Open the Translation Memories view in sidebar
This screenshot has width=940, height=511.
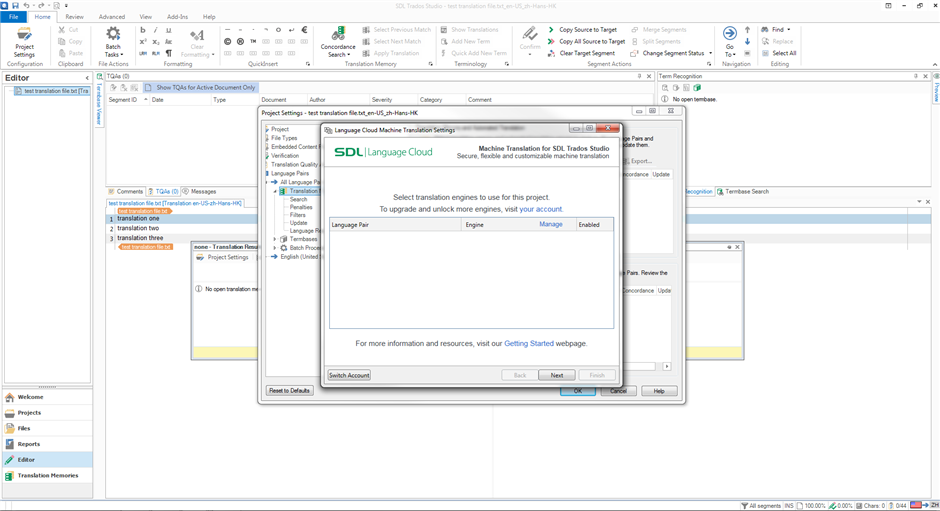pyautogui.click(x=47, y=476)
